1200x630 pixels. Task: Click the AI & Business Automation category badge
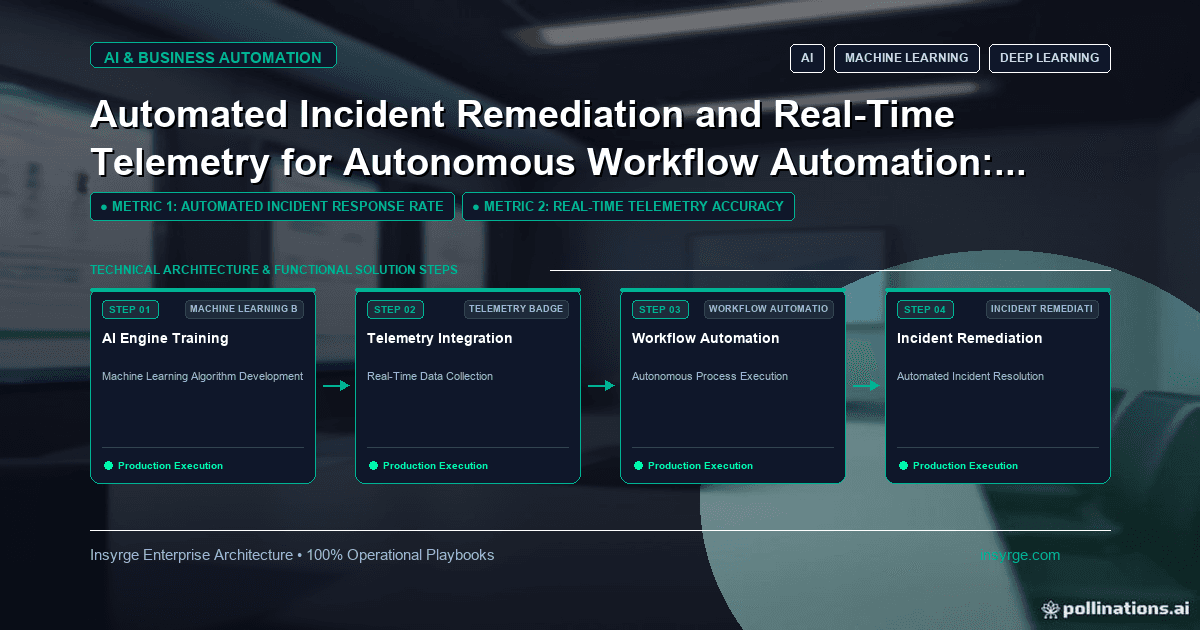click(213, 57)
